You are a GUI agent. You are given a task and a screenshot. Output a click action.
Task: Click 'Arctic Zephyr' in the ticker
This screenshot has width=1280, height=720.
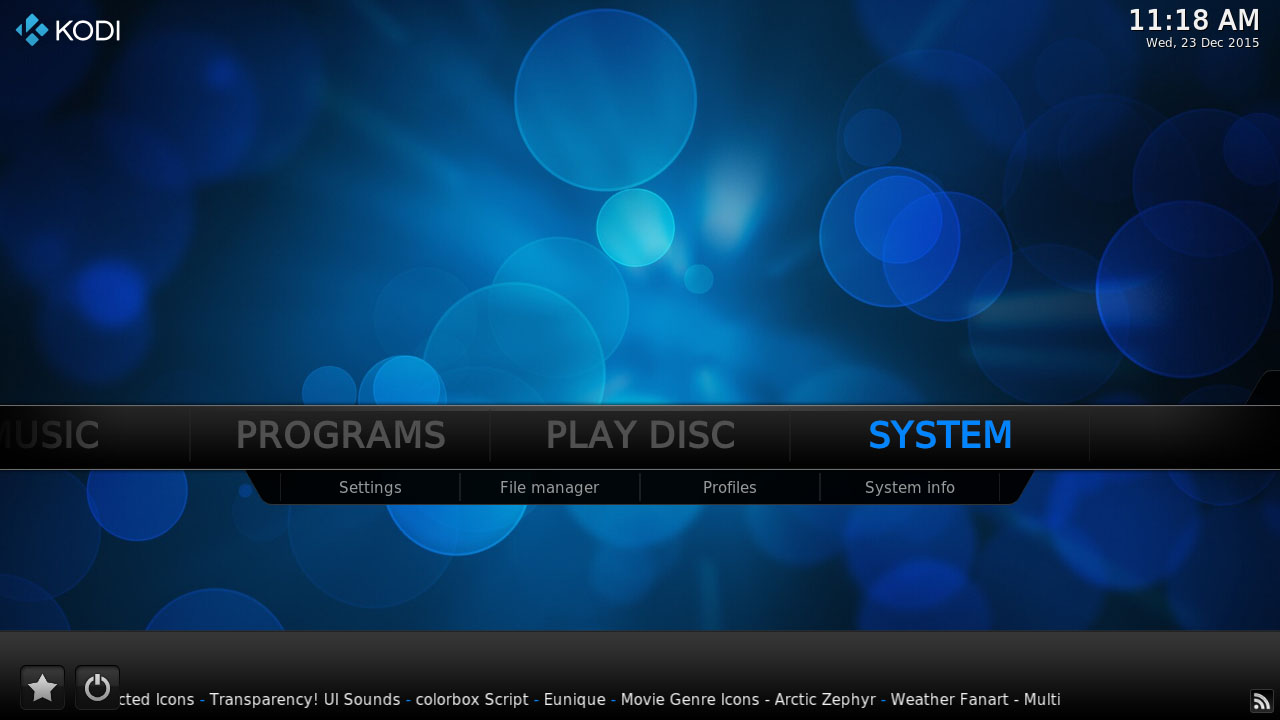coord(825,700)
